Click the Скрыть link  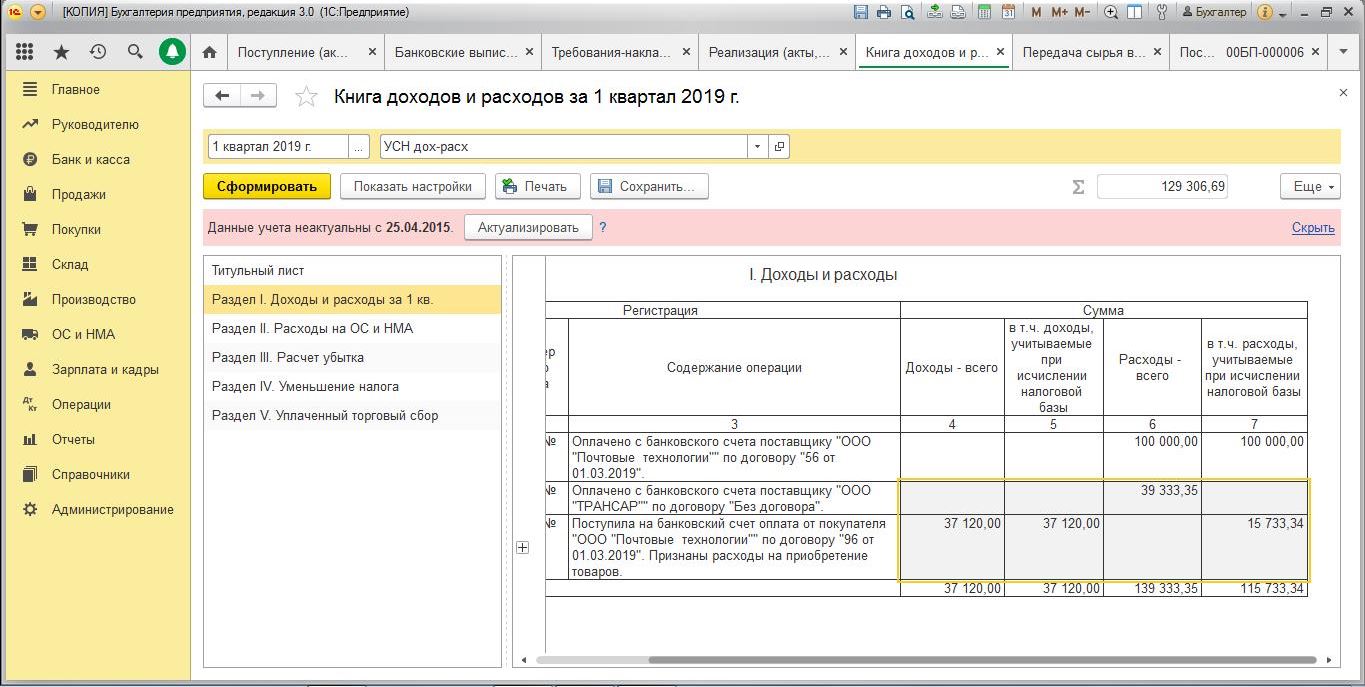coord(1312,228)
